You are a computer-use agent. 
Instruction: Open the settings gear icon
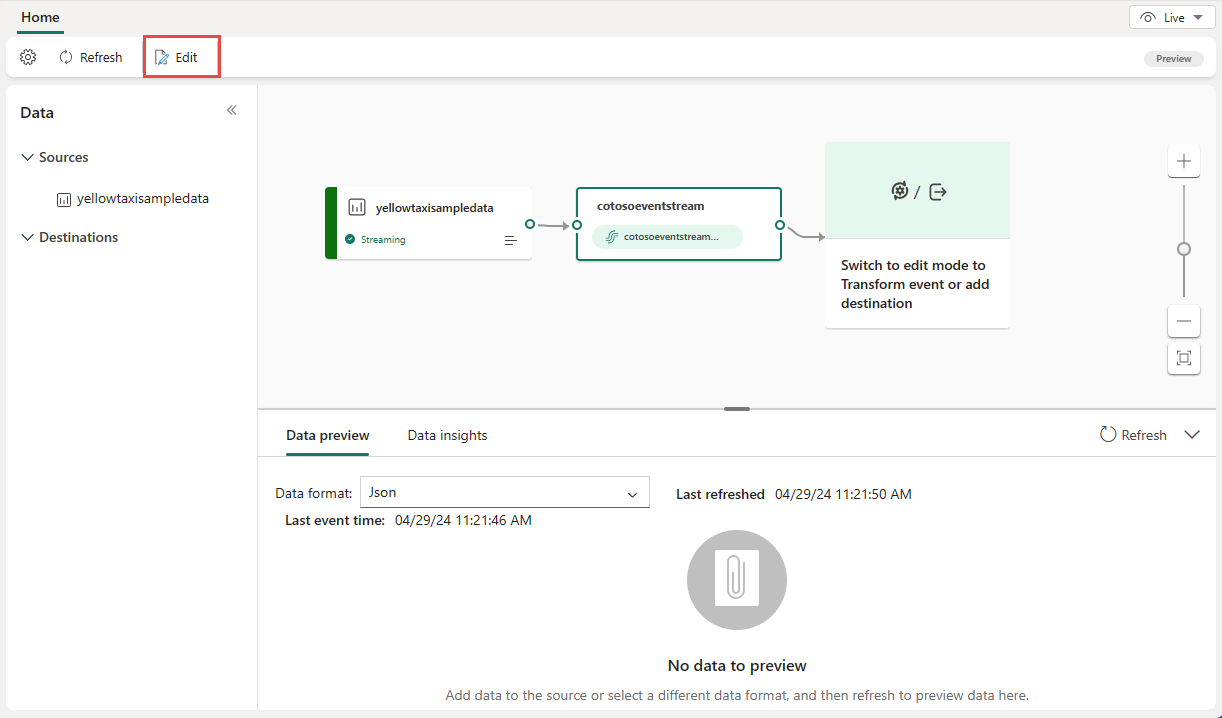pos(28,57)
